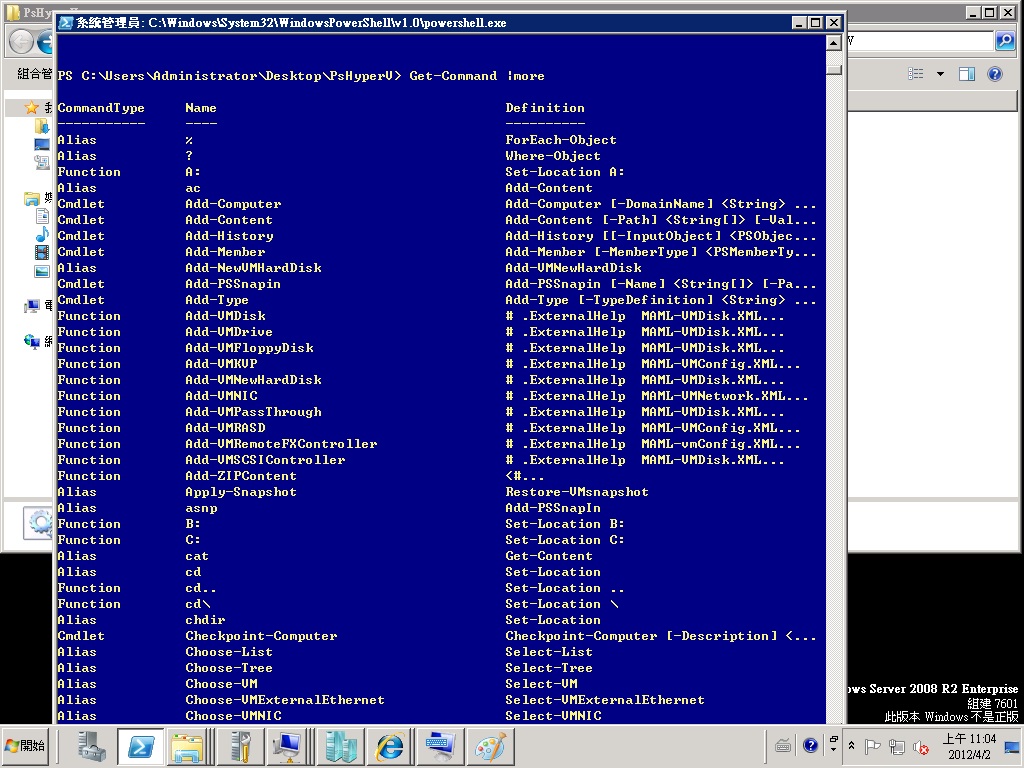Expand the view options dropdown arrow
The image size is (1024, 768).
pyautogui.click(x=940, y=74)
